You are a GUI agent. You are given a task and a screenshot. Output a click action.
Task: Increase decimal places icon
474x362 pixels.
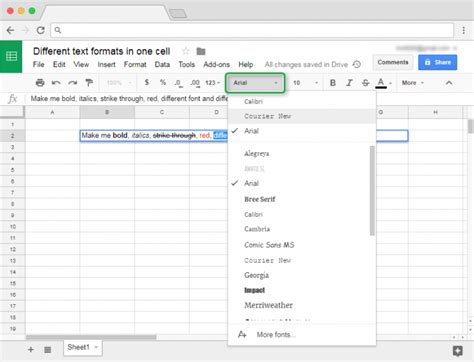click(x=195, y=83)
